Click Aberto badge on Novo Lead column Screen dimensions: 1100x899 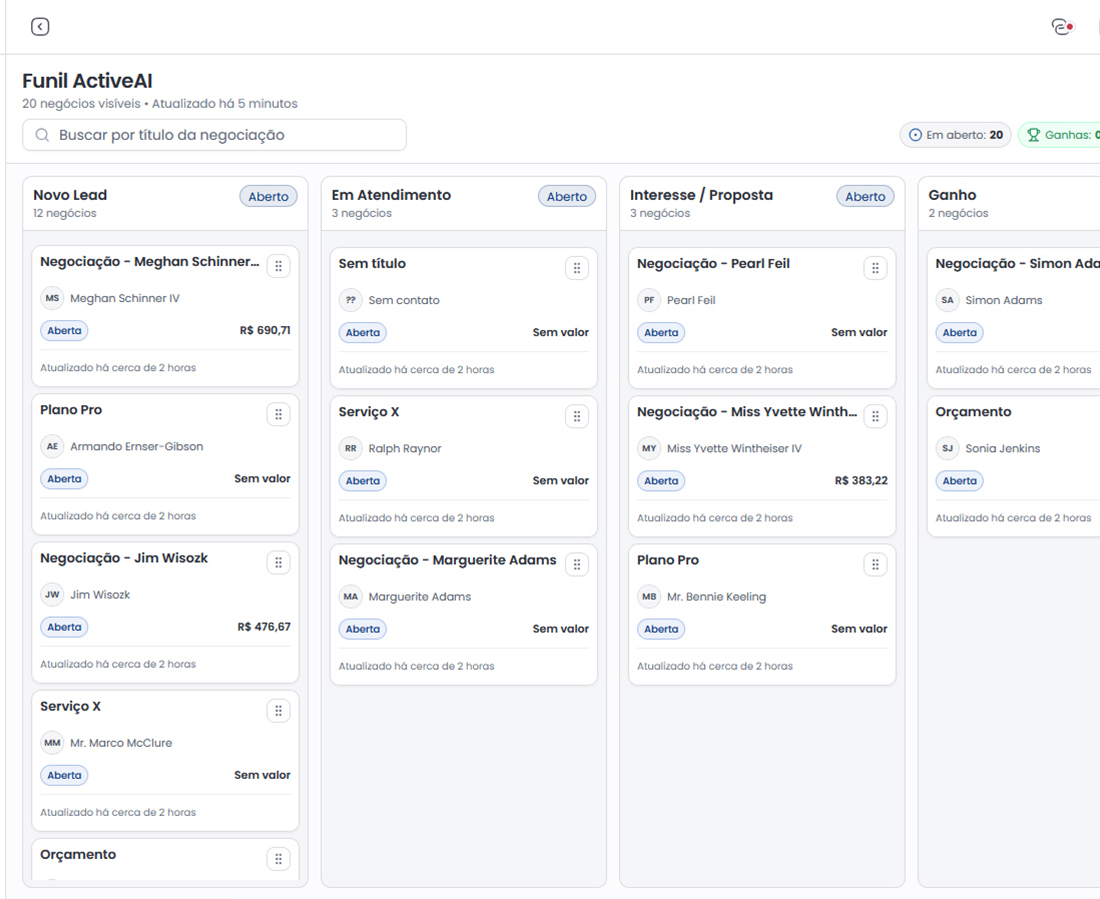coord(268,197)
